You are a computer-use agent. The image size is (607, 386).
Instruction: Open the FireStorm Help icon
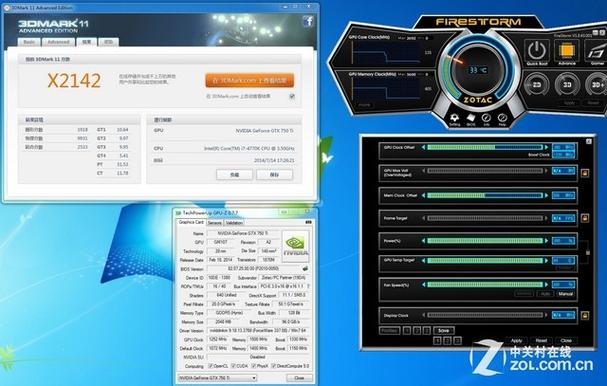click(502, 118)
